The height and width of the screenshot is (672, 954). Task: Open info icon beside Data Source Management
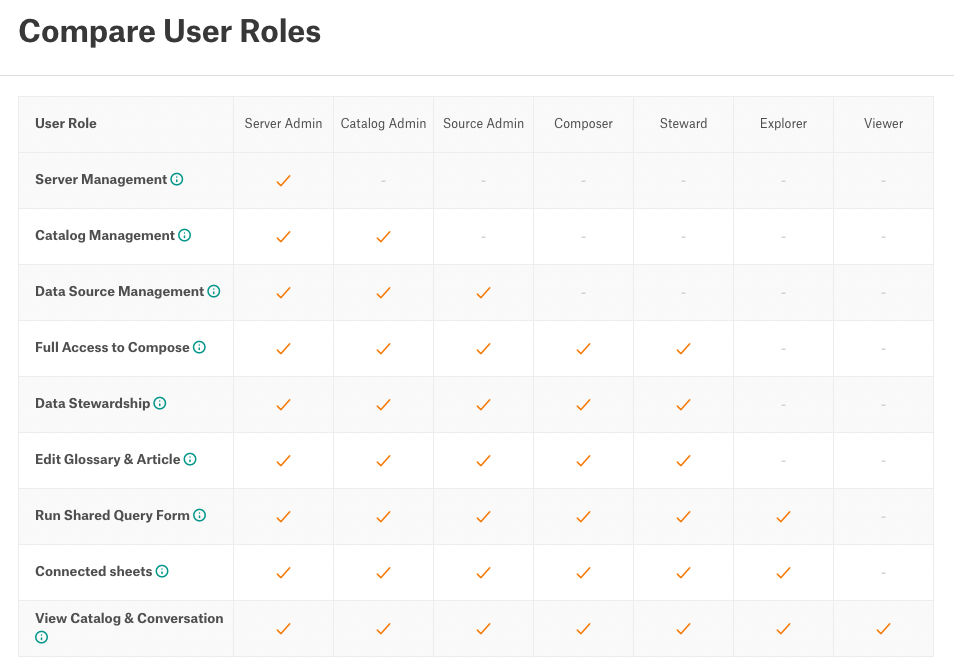[x=214, y=291]
